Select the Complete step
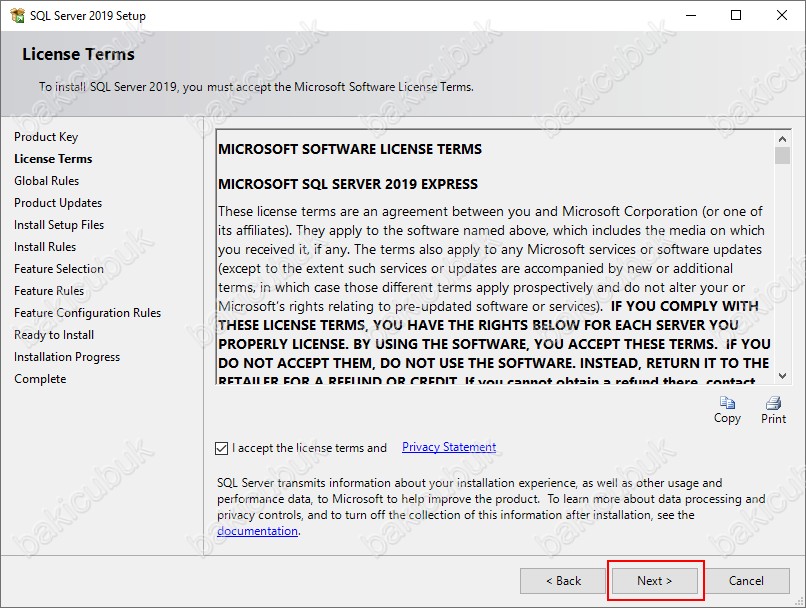806x608 pixels. click(40, 379)
